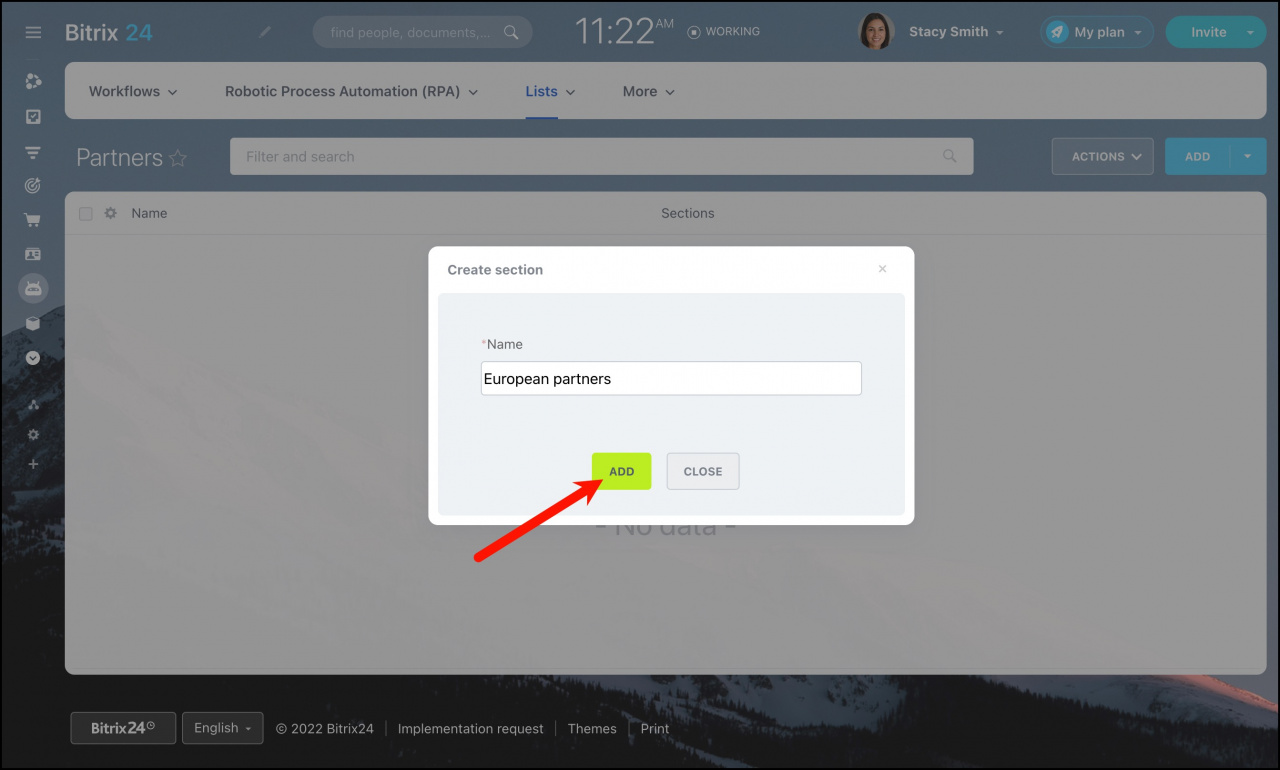This screenshot has height=770, width=1280.
Task: Toggle the select-all checkbox in list header
Action: pyautogui.click(x=85, y=213)
